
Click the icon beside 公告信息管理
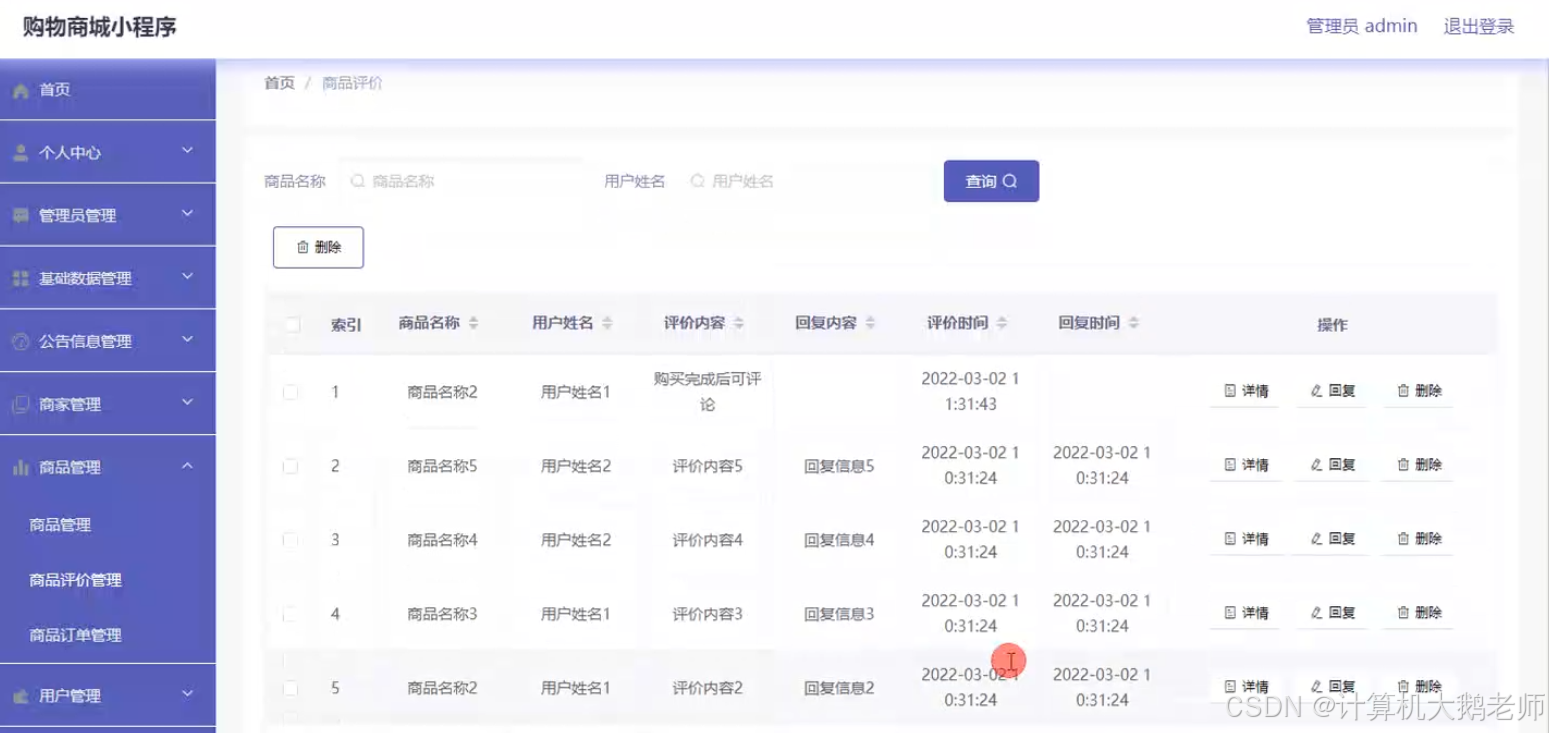(20, 342)
